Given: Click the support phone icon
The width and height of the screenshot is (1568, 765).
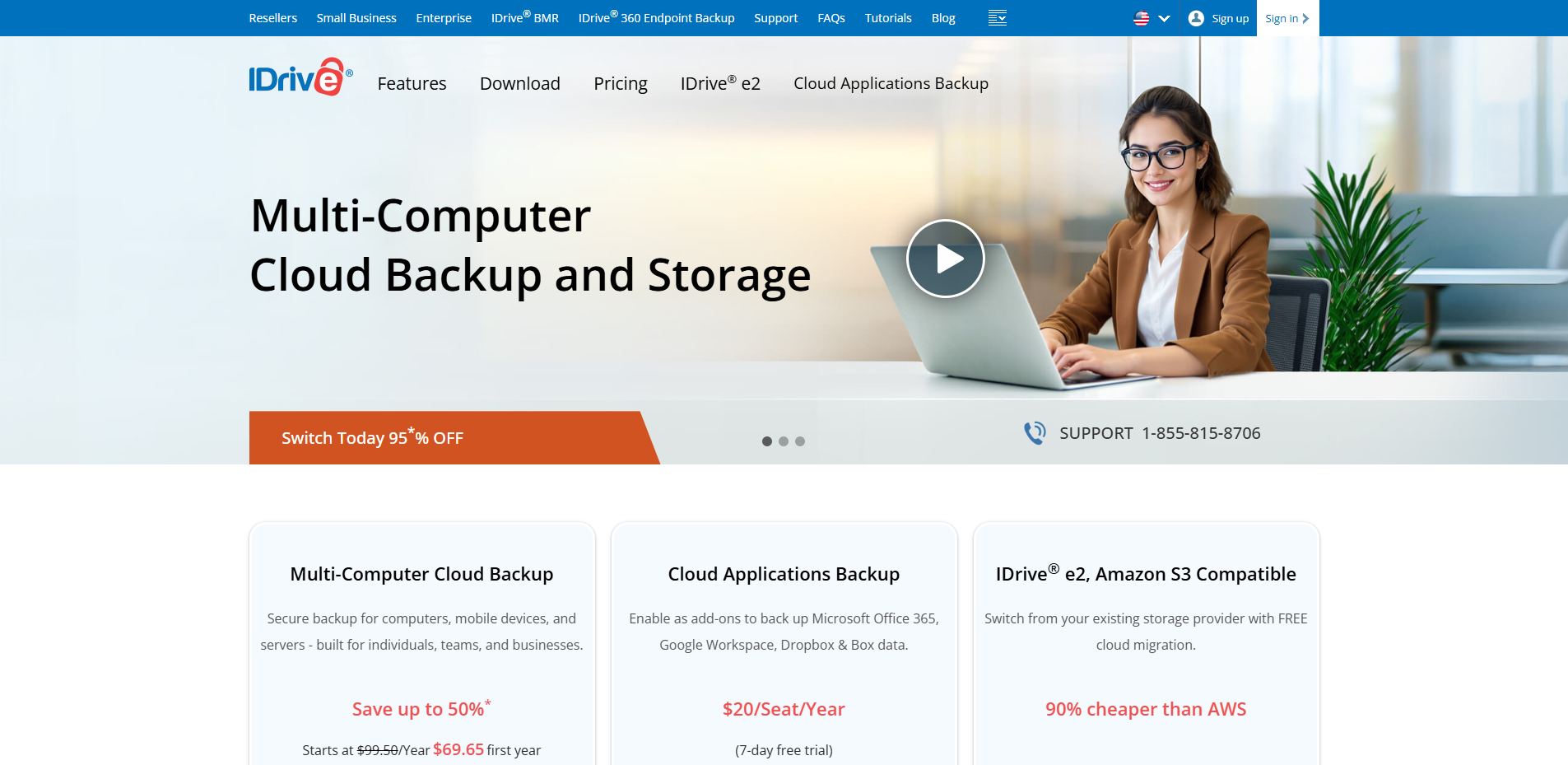Looking at the screenshot, I should click(1035, 433).
